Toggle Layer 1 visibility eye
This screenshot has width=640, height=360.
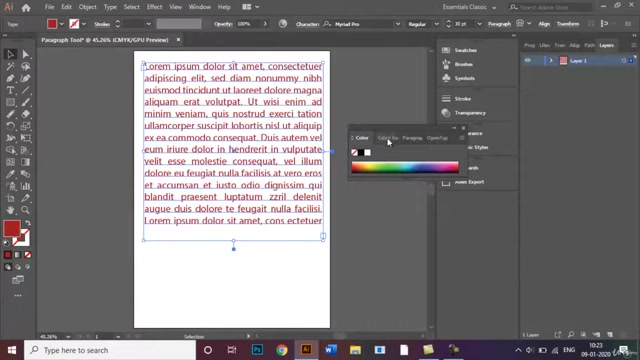pos(528,60)
